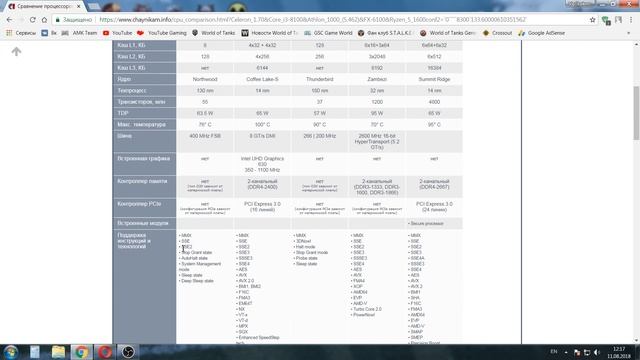
Task: Click the Zambezi core cell
Action: tap(377, 79)
